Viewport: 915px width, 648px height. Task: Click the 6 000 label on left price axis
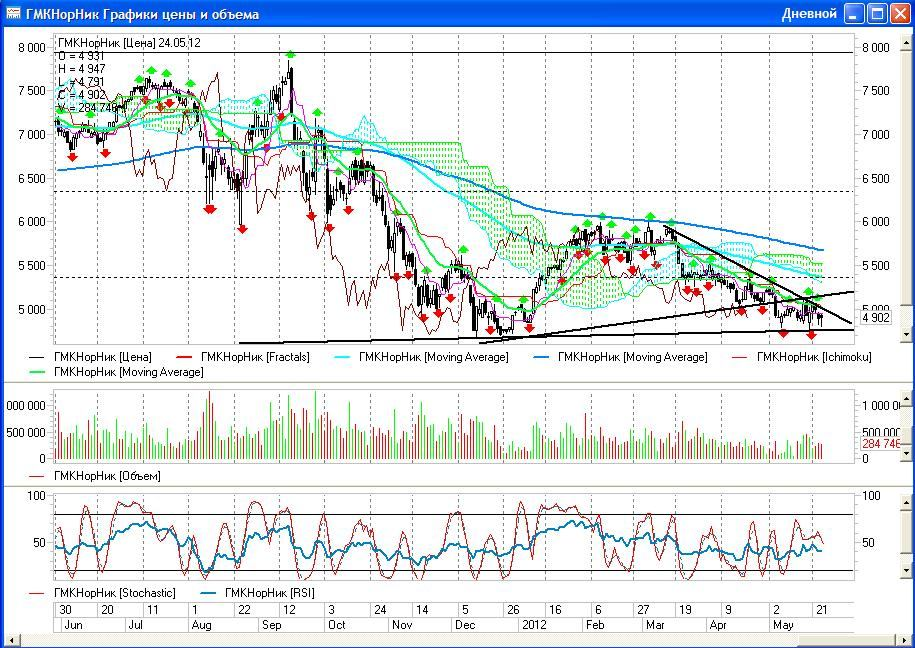pos(32,222)
